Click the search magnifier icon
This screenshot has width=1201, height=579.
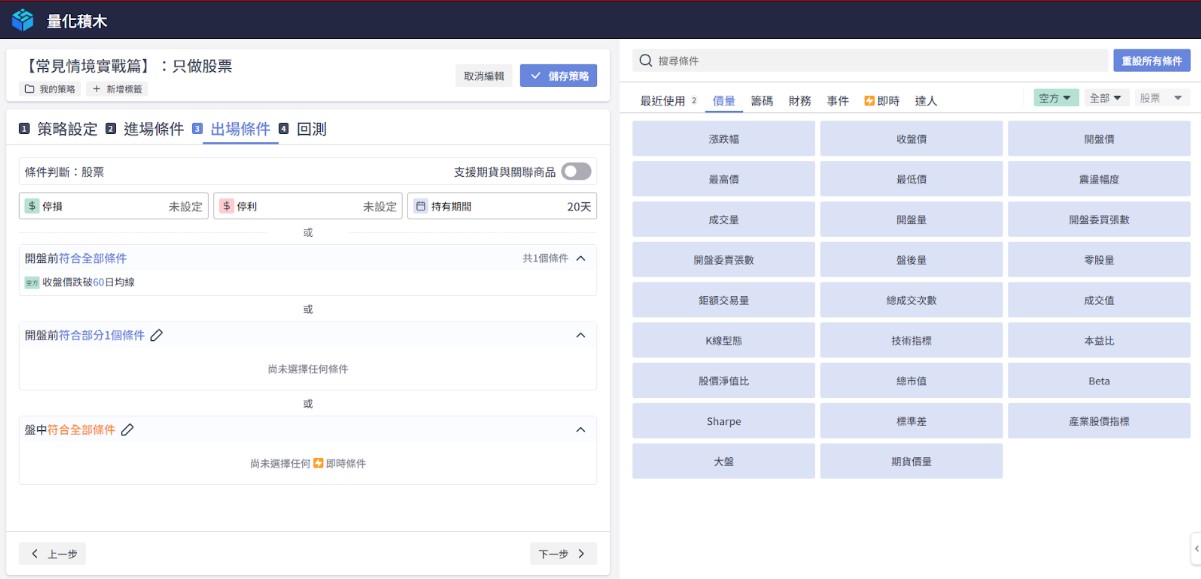[x=646, y=61]
